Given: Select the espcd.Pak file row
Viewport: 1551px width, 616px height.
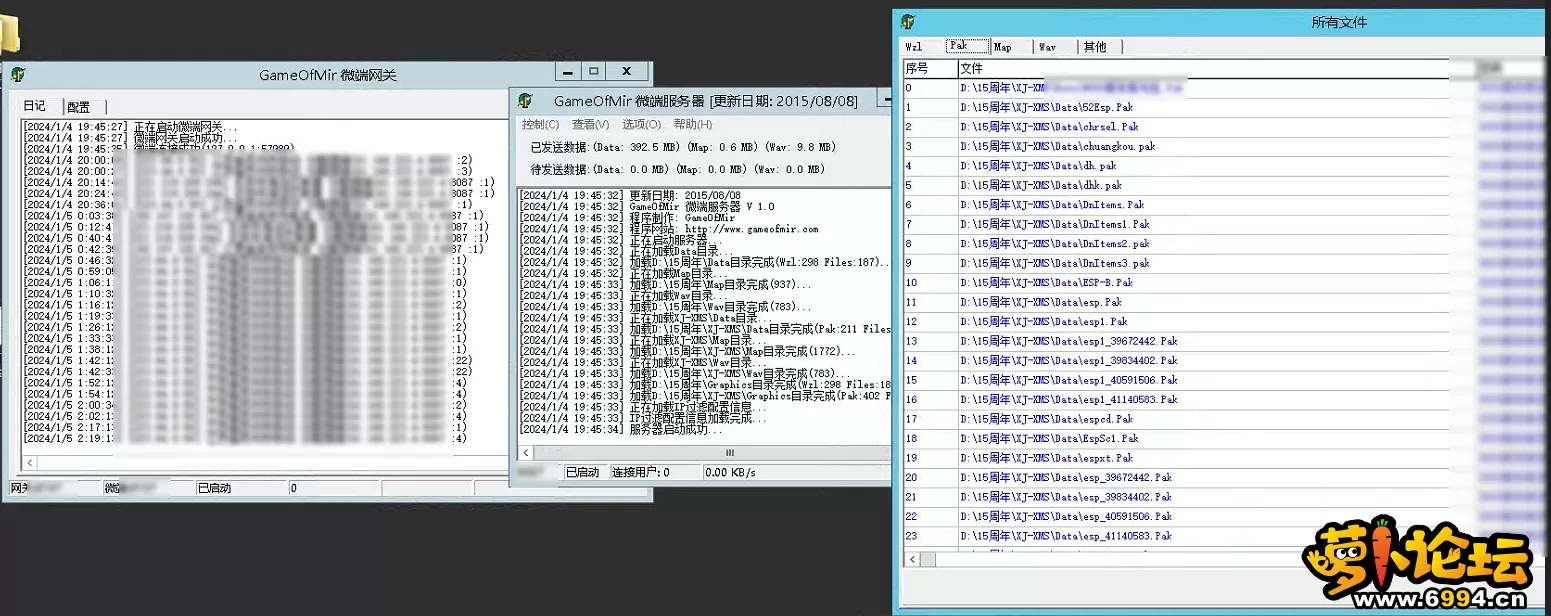Looking at the screenshot, I should coord(1175,419).
